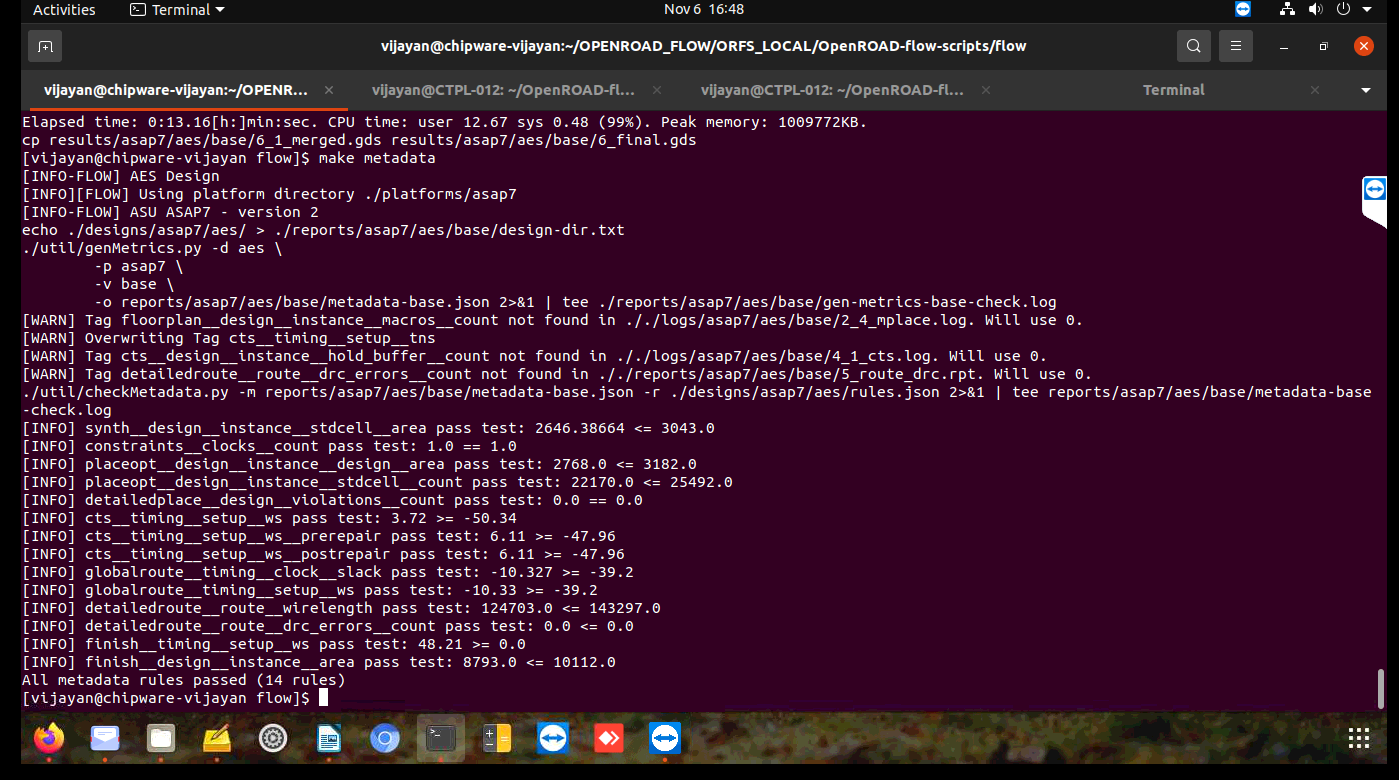The image size is (1399, 780).
Task: Click the tab list chevron right of the Terminal tab
Action: [x=1365, y=90]
